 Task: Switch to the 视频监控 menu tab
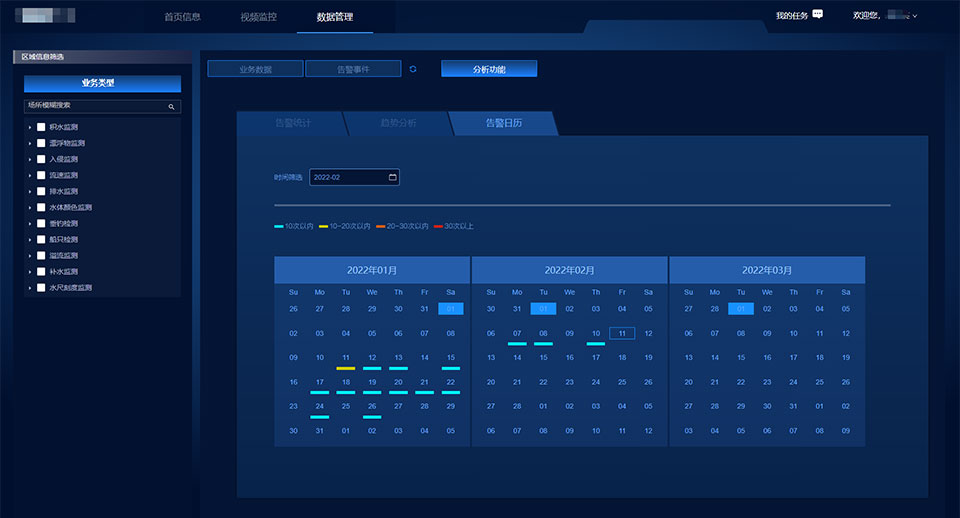(x=259, y=17)
